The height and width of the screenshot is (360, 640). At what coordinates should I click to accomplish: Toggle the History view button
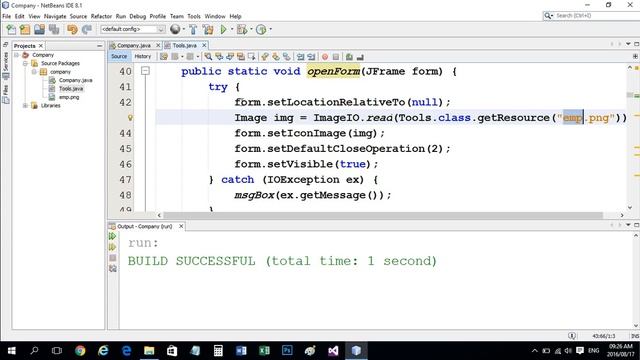(142, 56)
